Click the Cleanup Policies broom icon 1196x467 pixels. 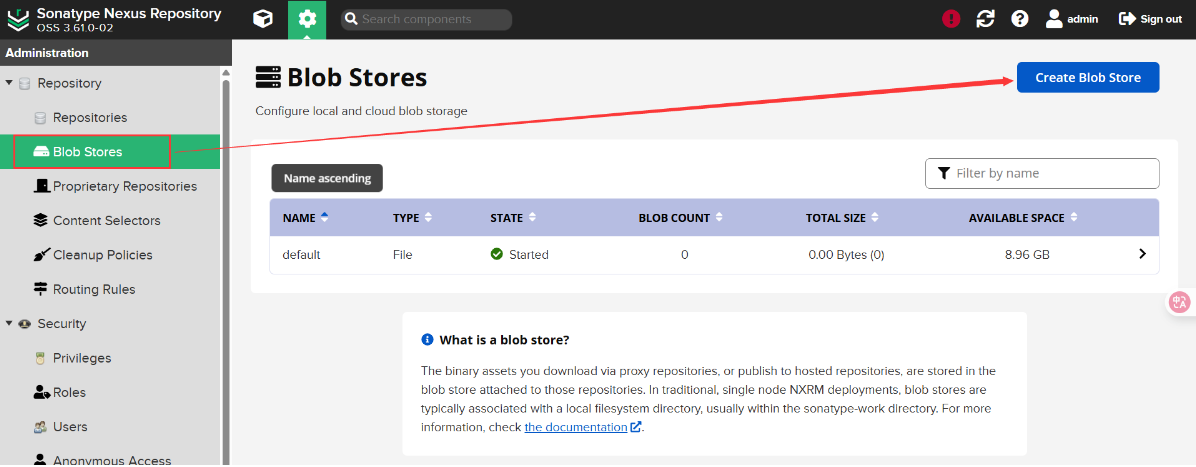(x=41, y=255)
